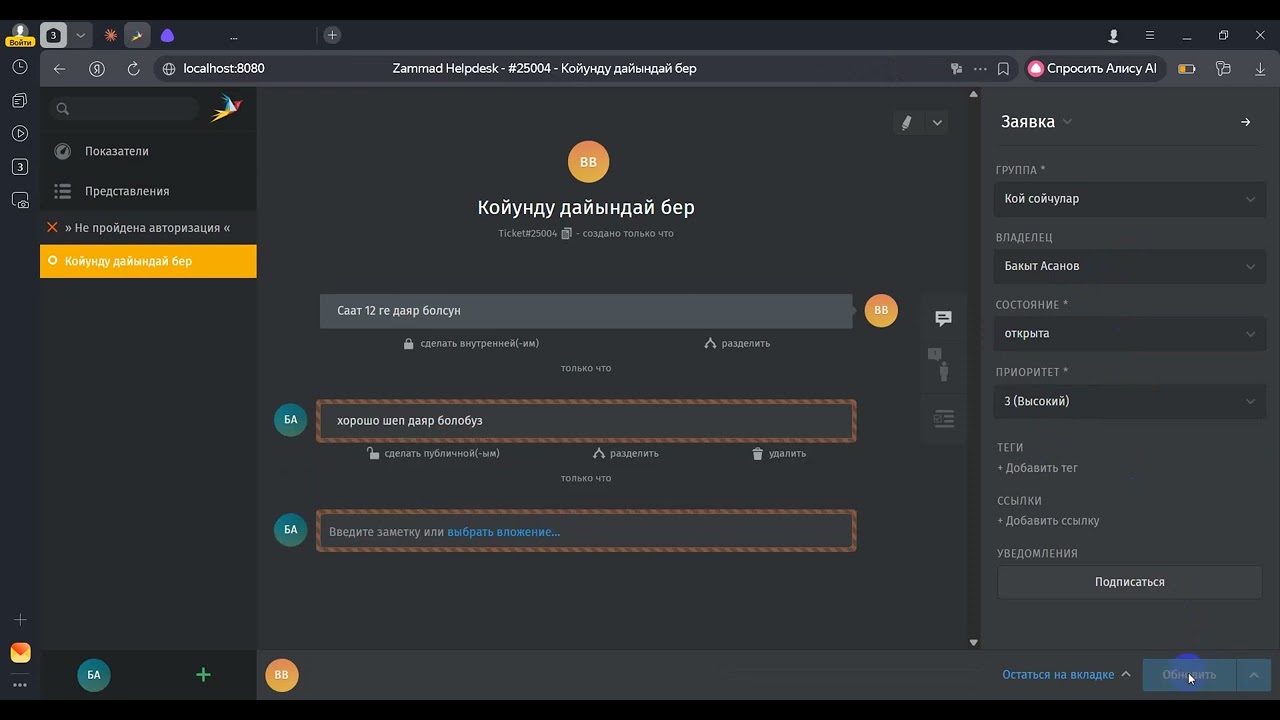
Task: Click the Zammad bird logo
Action: click(x=227, y=108)
